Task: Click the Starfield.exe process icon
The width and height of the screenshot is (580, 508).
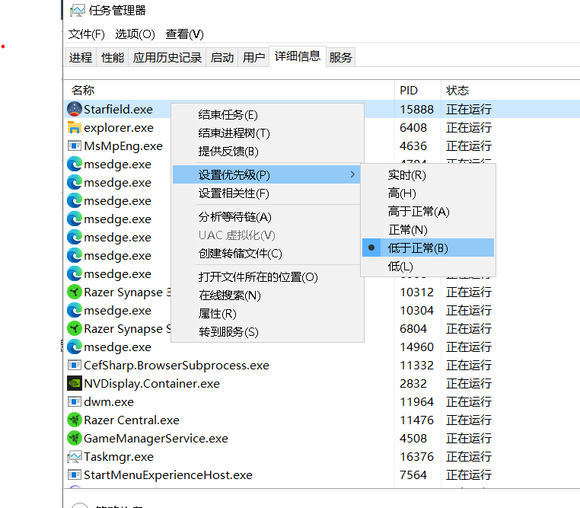Action: 74,109
